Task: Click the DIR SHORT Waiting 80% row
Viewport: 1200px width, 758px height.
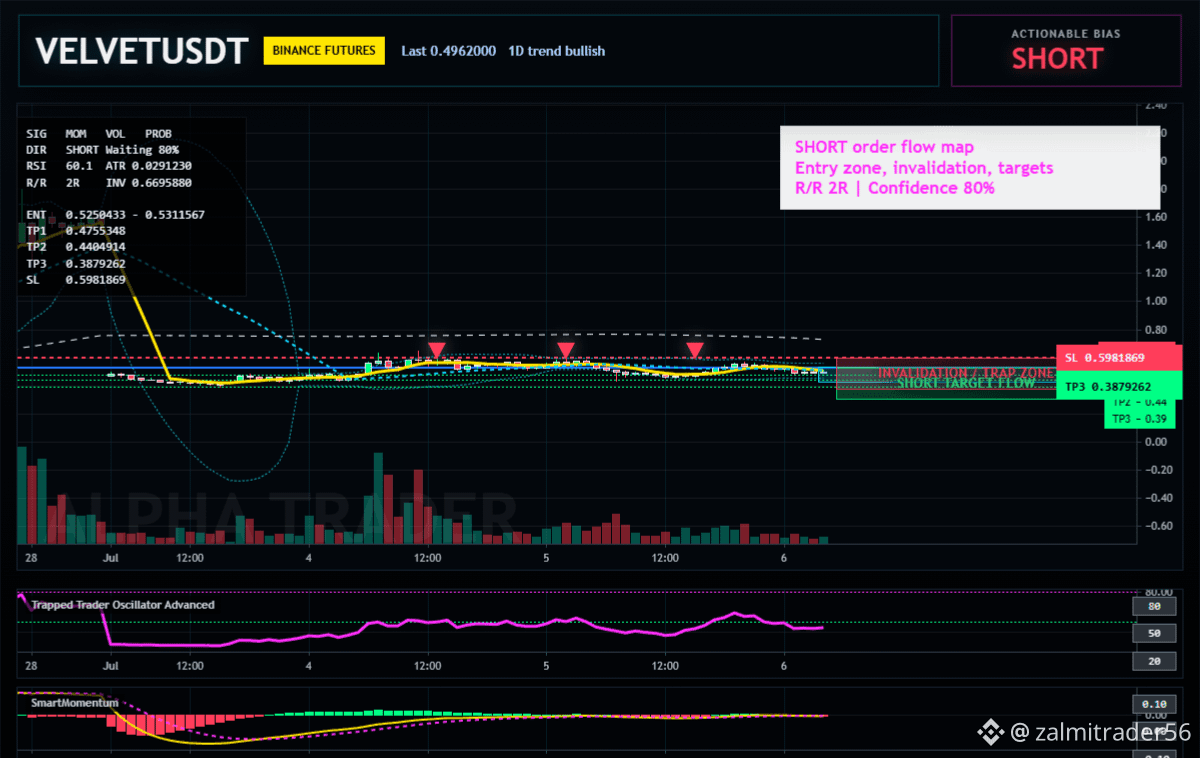Action: tap(102, 149)
